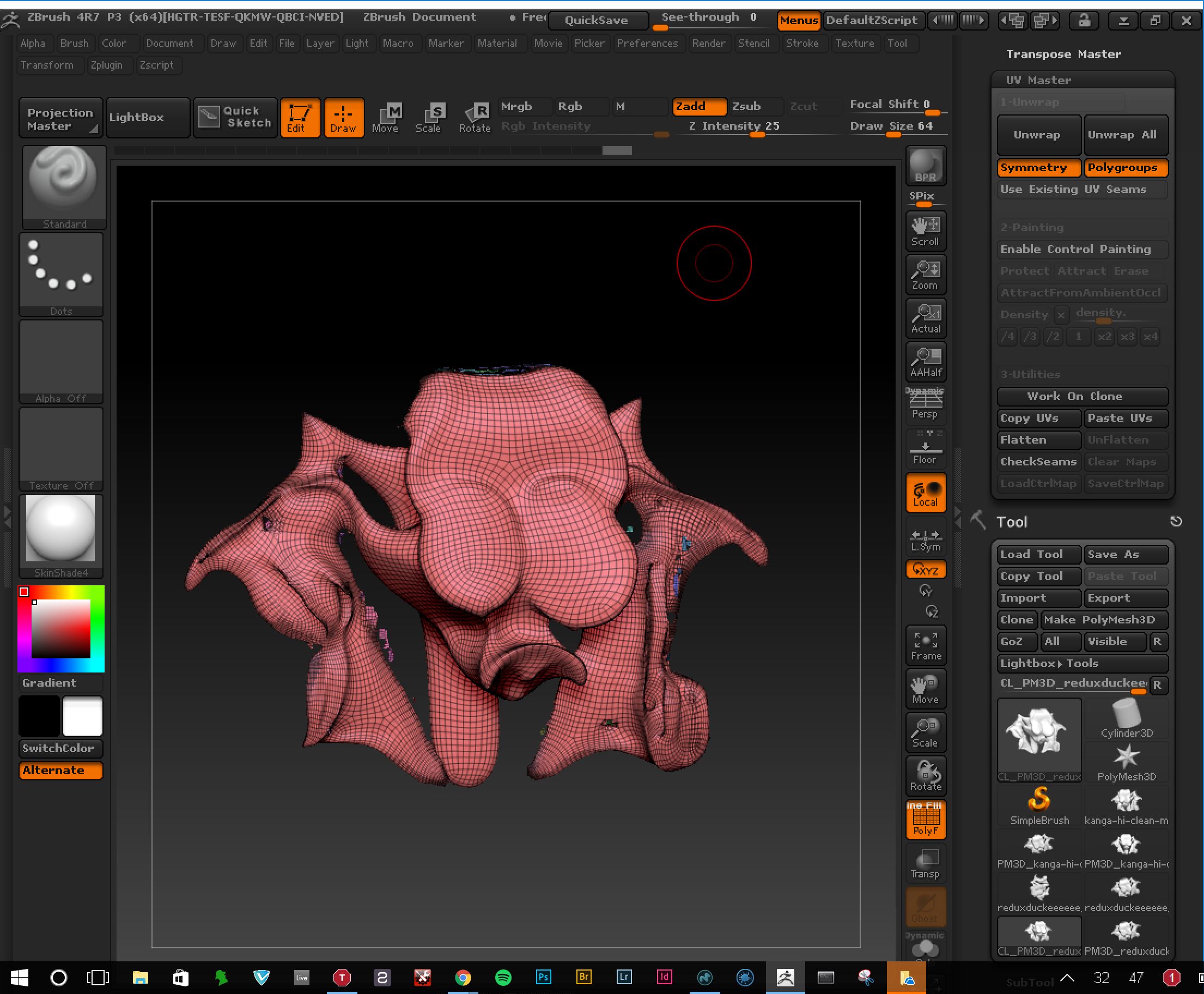Toggle Persp perspective view
This screenshot has width=1204, height=994.
(x=925, y=405)
